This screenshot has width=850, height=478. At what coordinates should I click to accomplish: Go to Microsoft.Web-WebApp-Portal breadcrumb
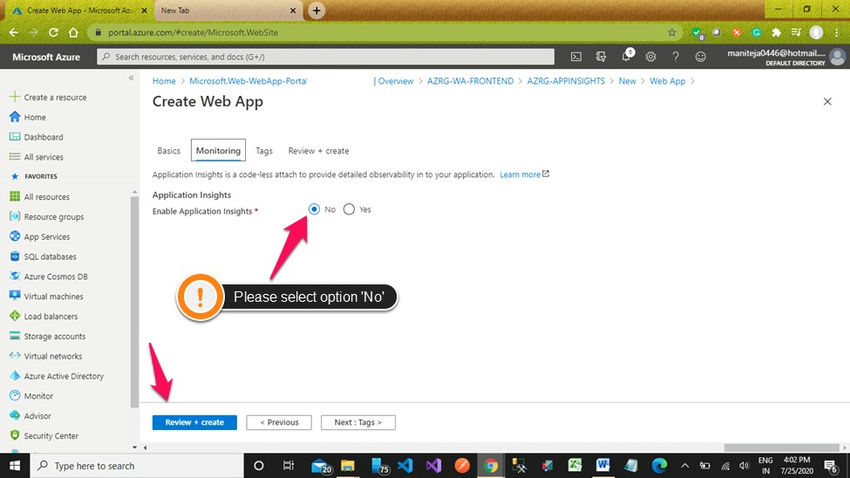point(248,81)
